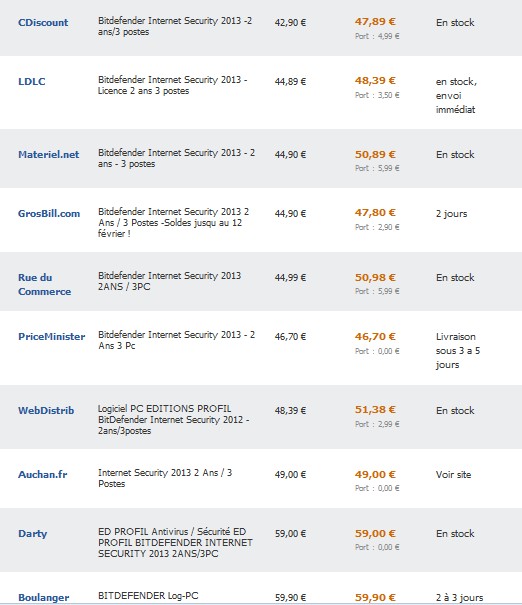Click the 47,89 € total price
This screenshot has width=522, height=605.
click(375, 22)
